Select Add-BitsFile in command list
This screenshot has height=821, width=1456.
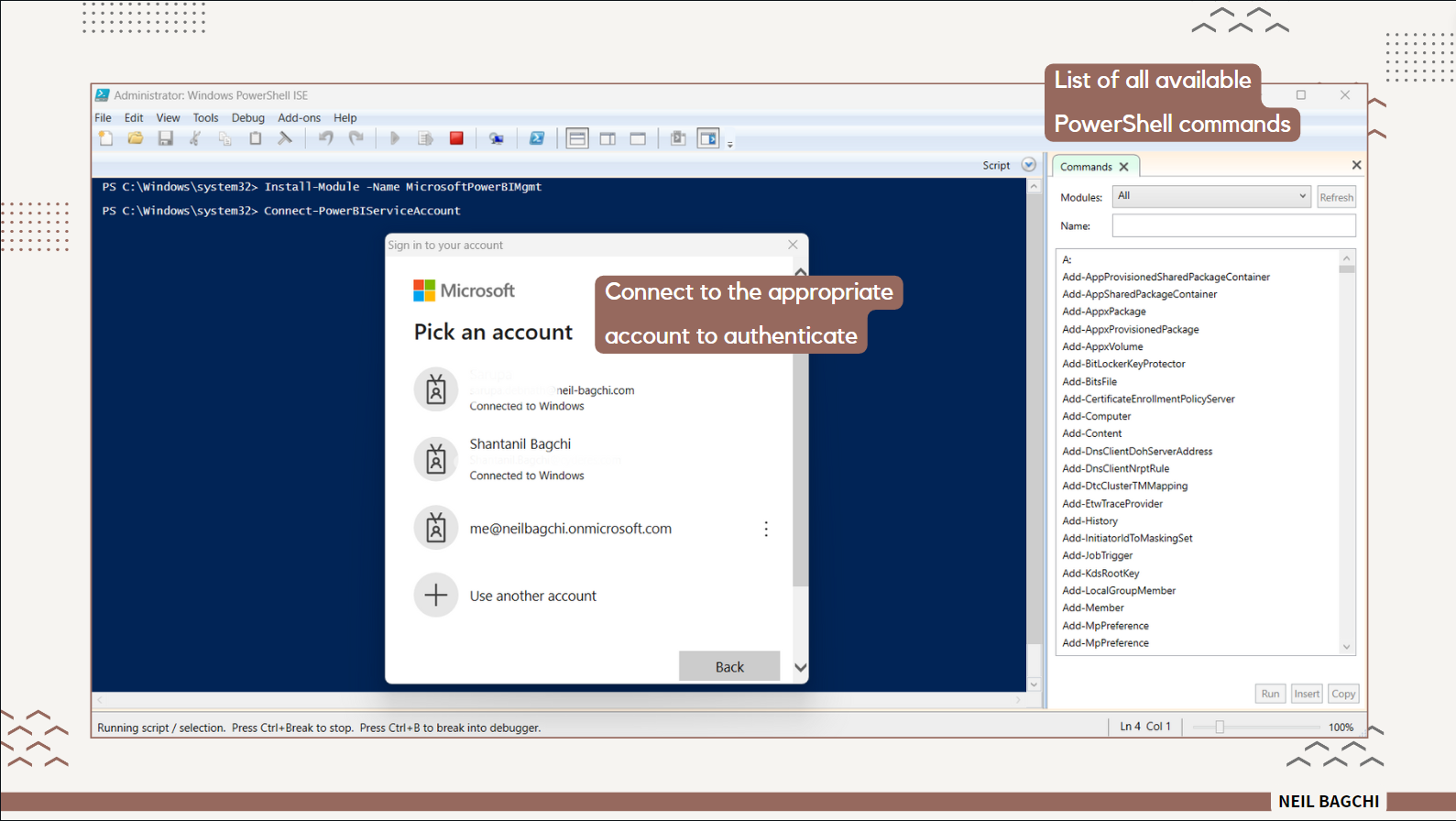pyautogui.click(x=1089, y=381)
